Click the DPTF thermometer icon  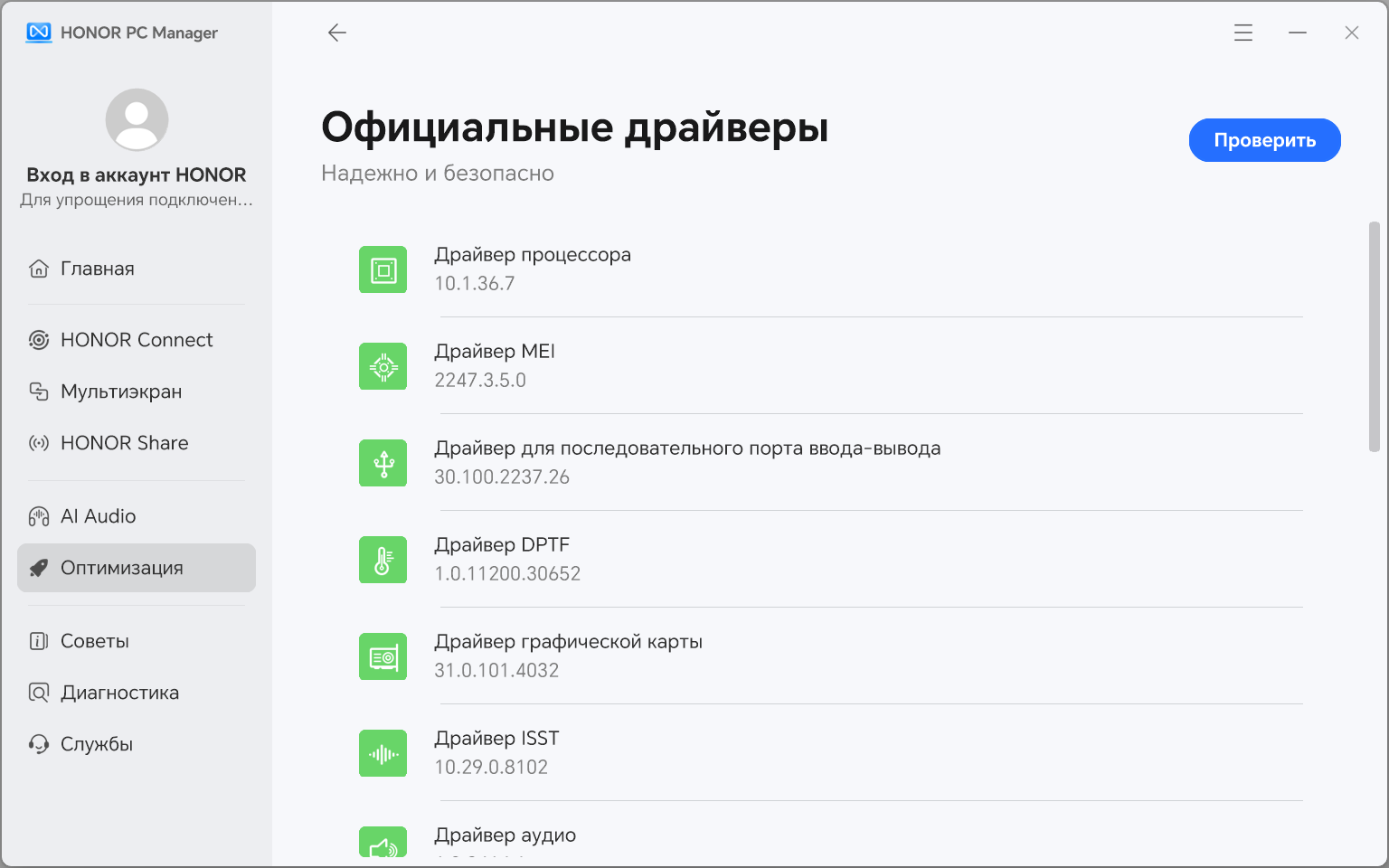tap(383, 560)
